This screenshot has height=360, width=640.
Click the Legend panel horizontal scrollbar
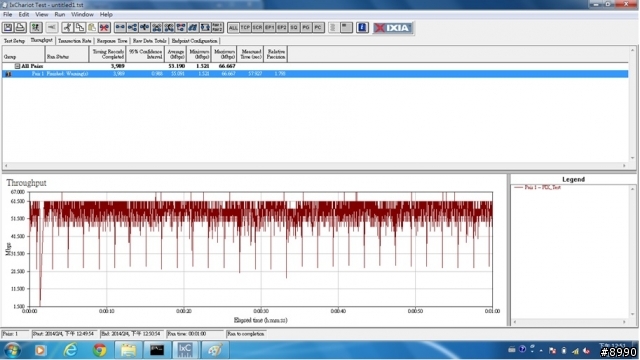[x=569, y=322]
